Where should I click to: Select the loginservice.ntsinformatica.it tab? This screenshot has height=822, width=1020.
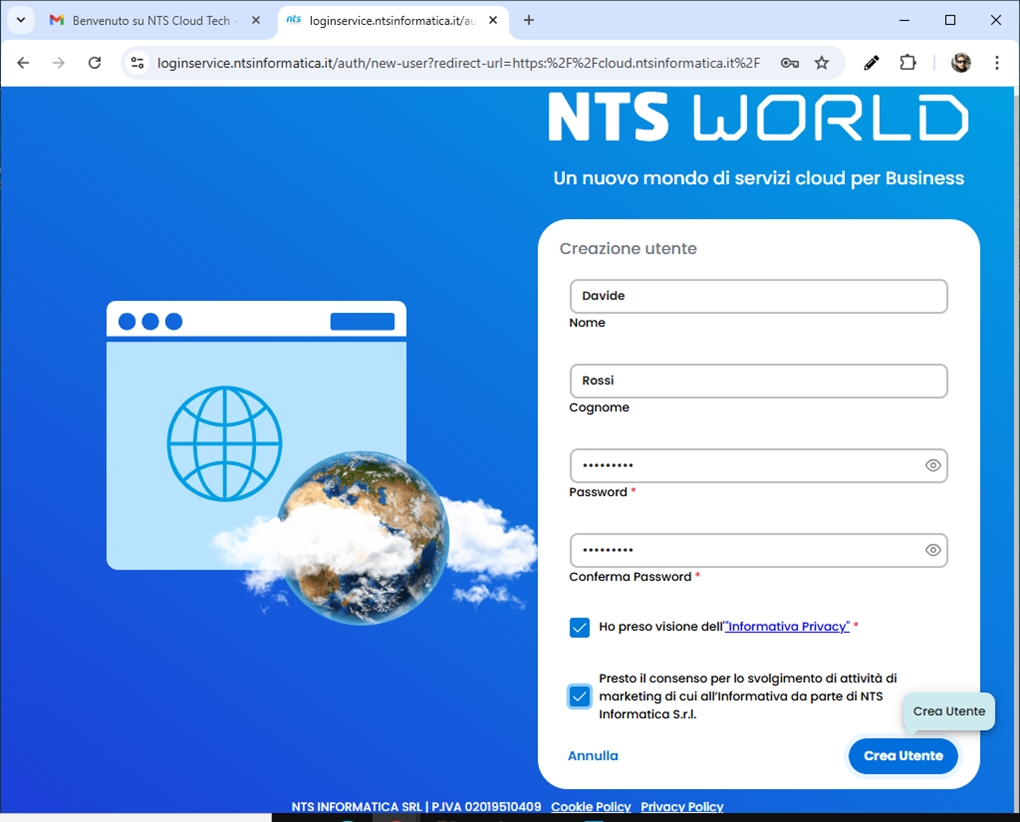pyautogui.click(x=393, y=21)
